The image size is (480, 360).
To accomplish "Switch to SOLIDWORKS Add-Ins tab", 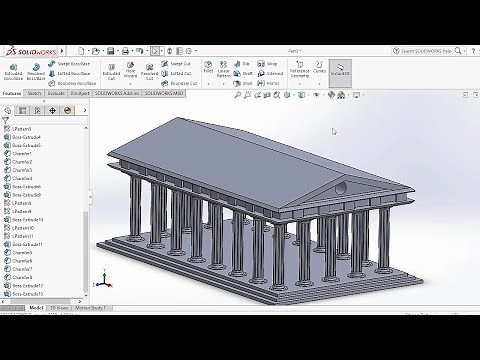I will tap(117, 94).
